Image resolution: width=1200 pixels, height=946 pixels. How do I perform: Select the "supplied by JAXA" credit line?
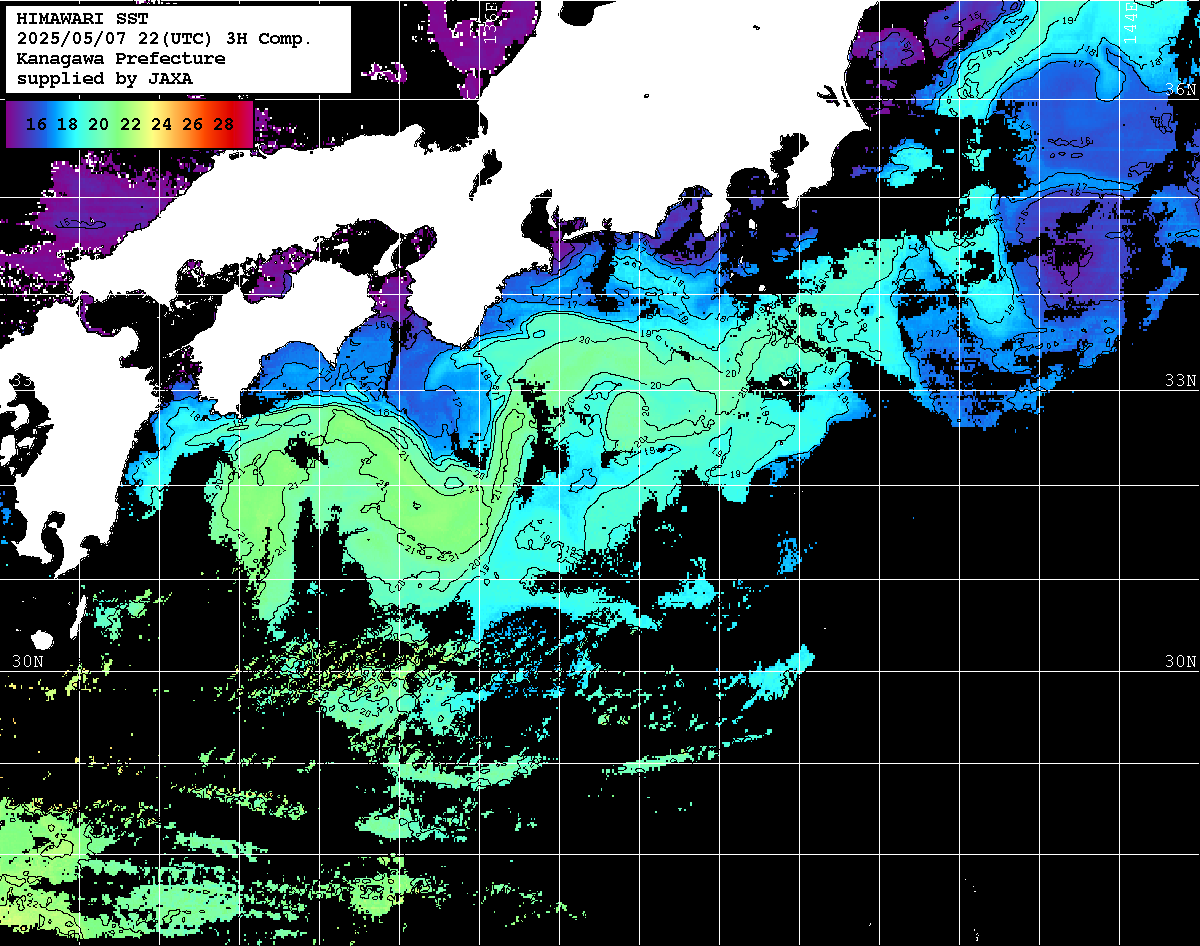(x=105, y=78)
